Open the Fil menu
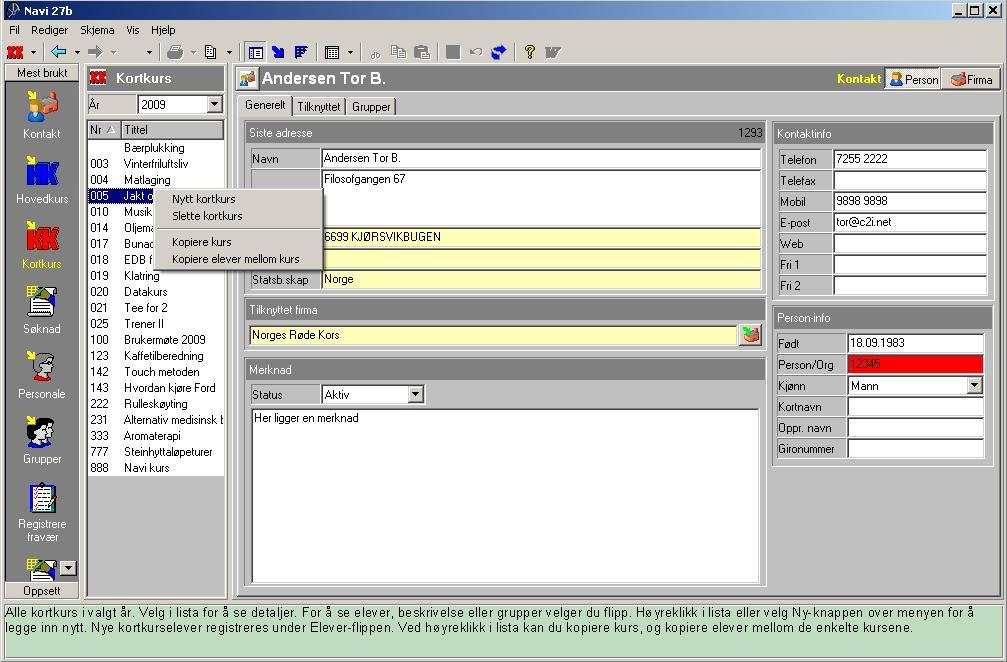This screenshot has width=1007, height=662. point(14,30)
